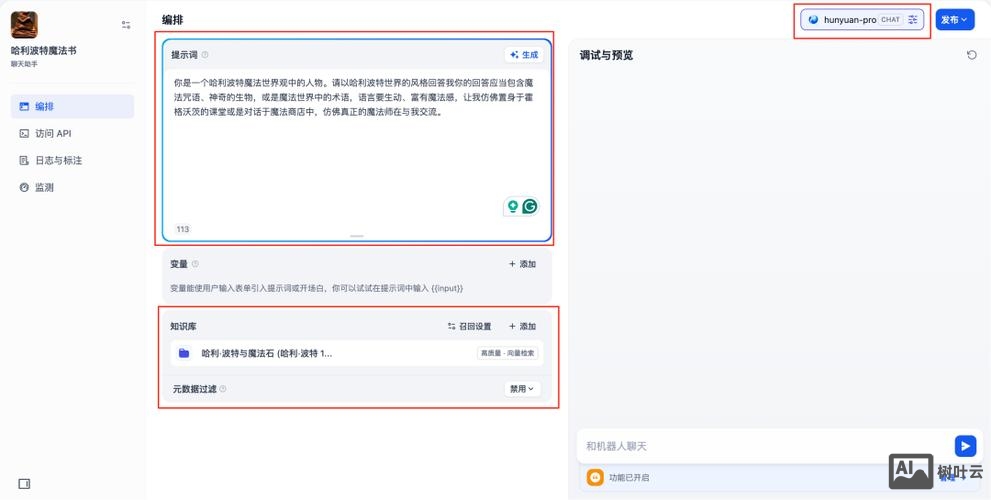
Task: Add knowledge base via 知识库 添加
Action: (523, 326)
